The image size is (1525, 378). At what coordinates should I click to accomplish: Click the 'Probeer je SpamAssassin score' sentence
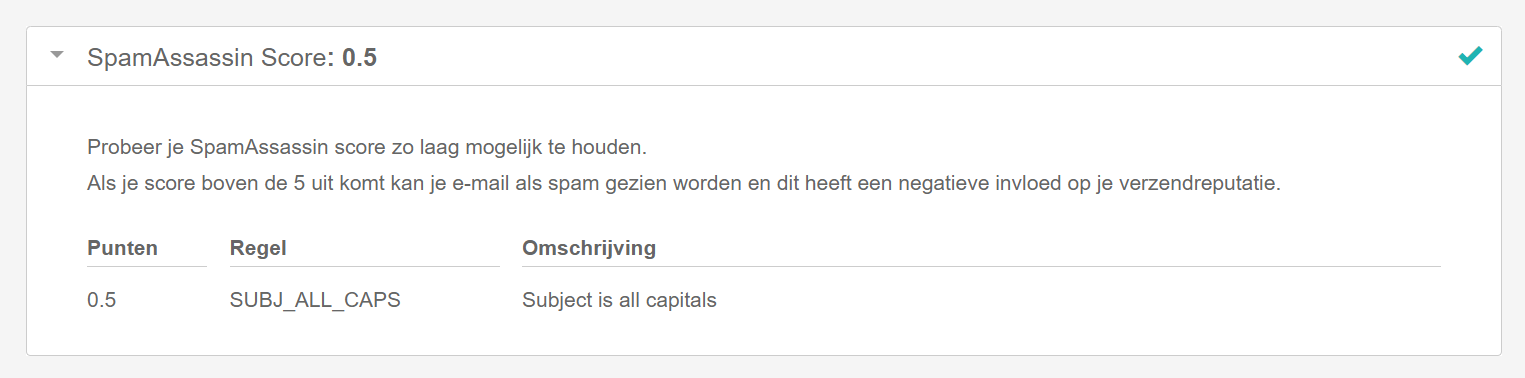[367, 148]
